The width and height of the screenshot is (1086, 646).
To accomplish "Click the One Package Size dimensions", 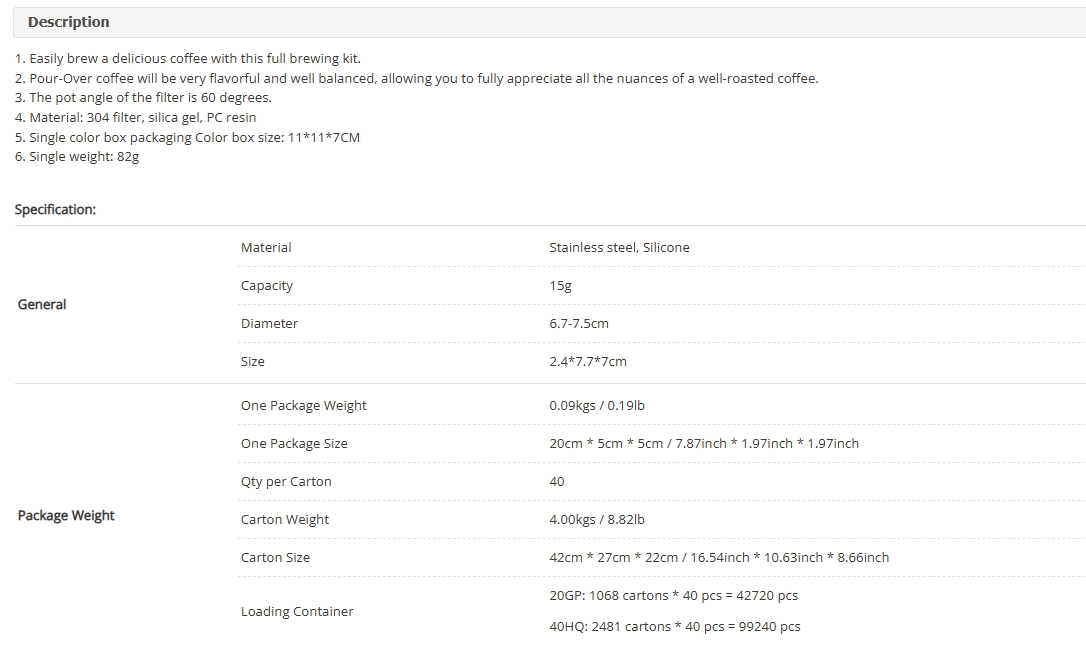I will tap(704, 444).
